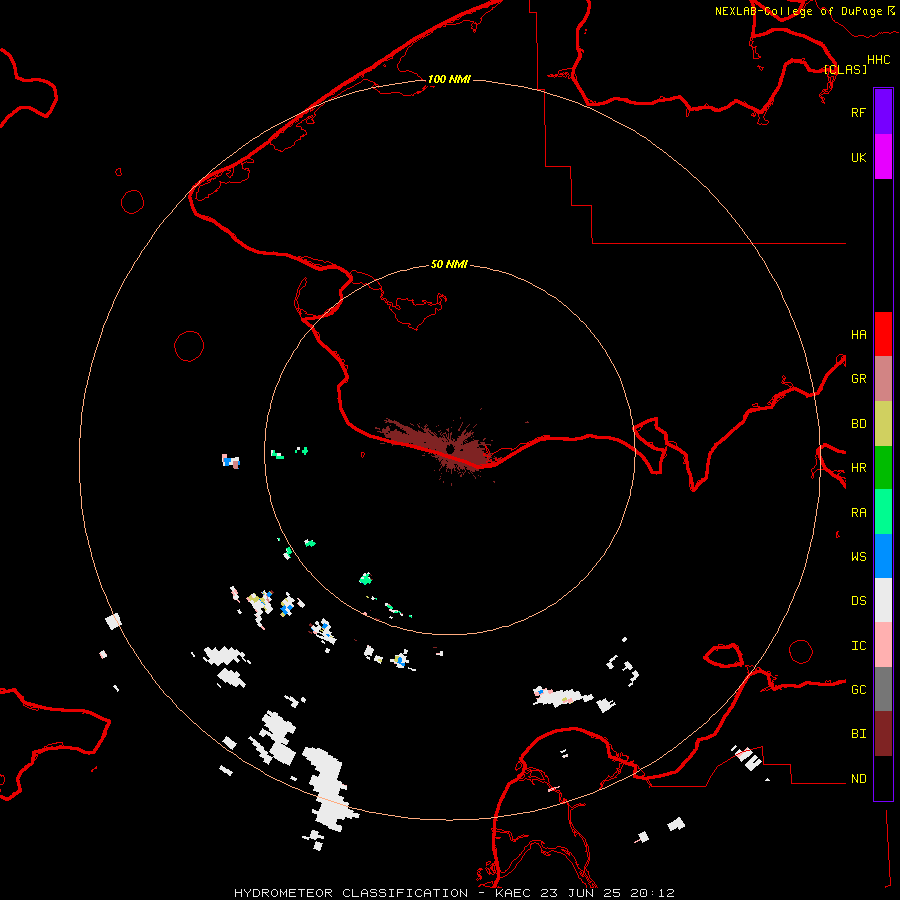The width and height of the screenshot is (900, 900).
Task: Click the 20:12 timestamp
Action: tap(652, 893)
